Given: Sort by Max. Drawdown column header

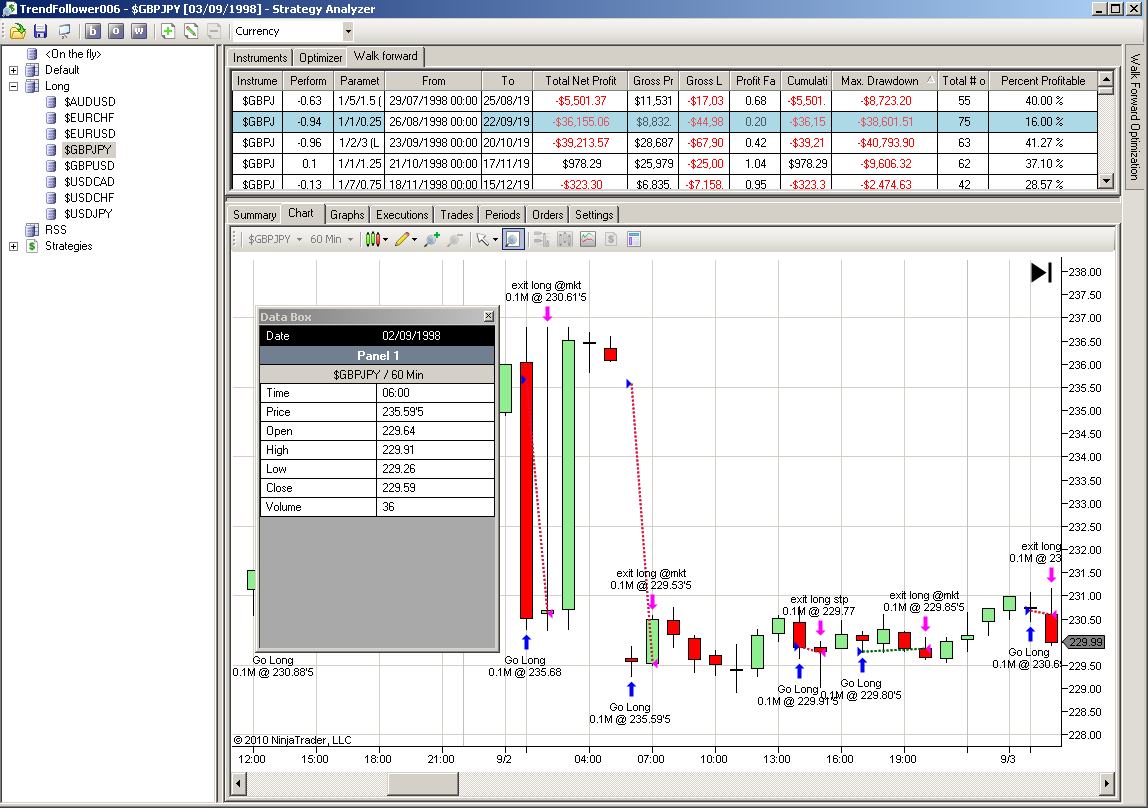Looking at the screenshot, I should click(887, 81).
